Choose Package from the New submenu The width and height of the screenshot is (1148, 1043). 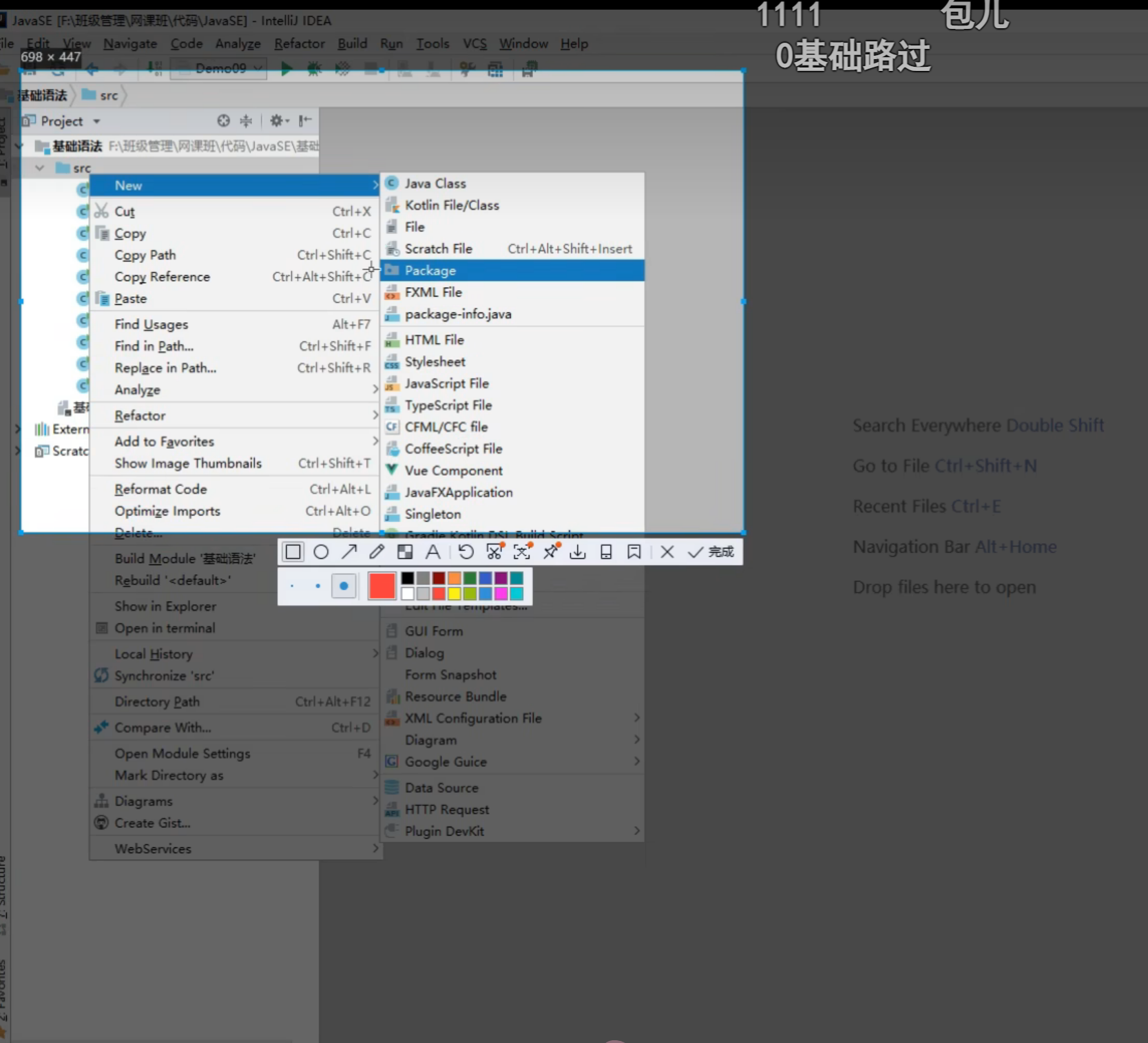click(x=513, y=271)
